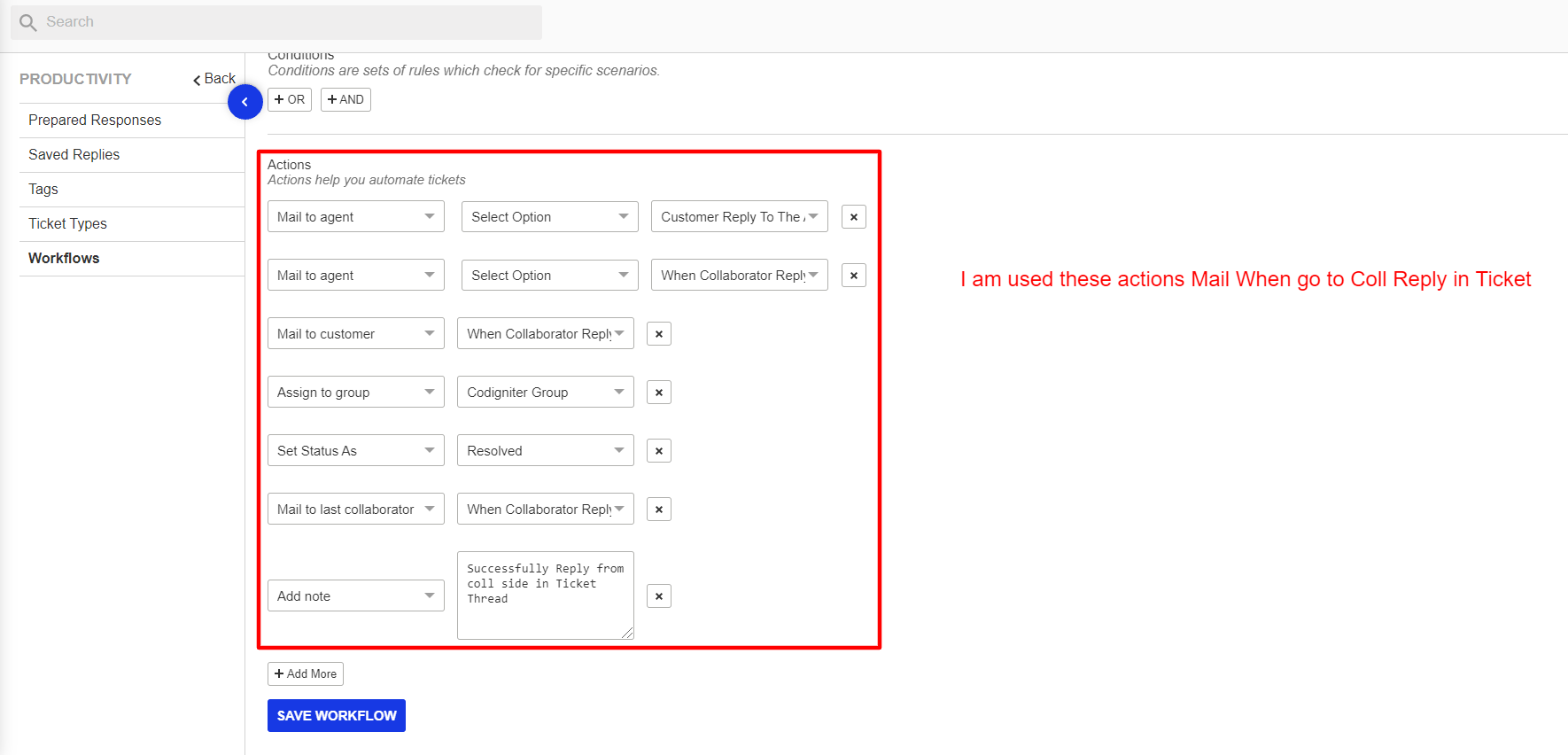Delete the Assign to group action row

[658, 393]
